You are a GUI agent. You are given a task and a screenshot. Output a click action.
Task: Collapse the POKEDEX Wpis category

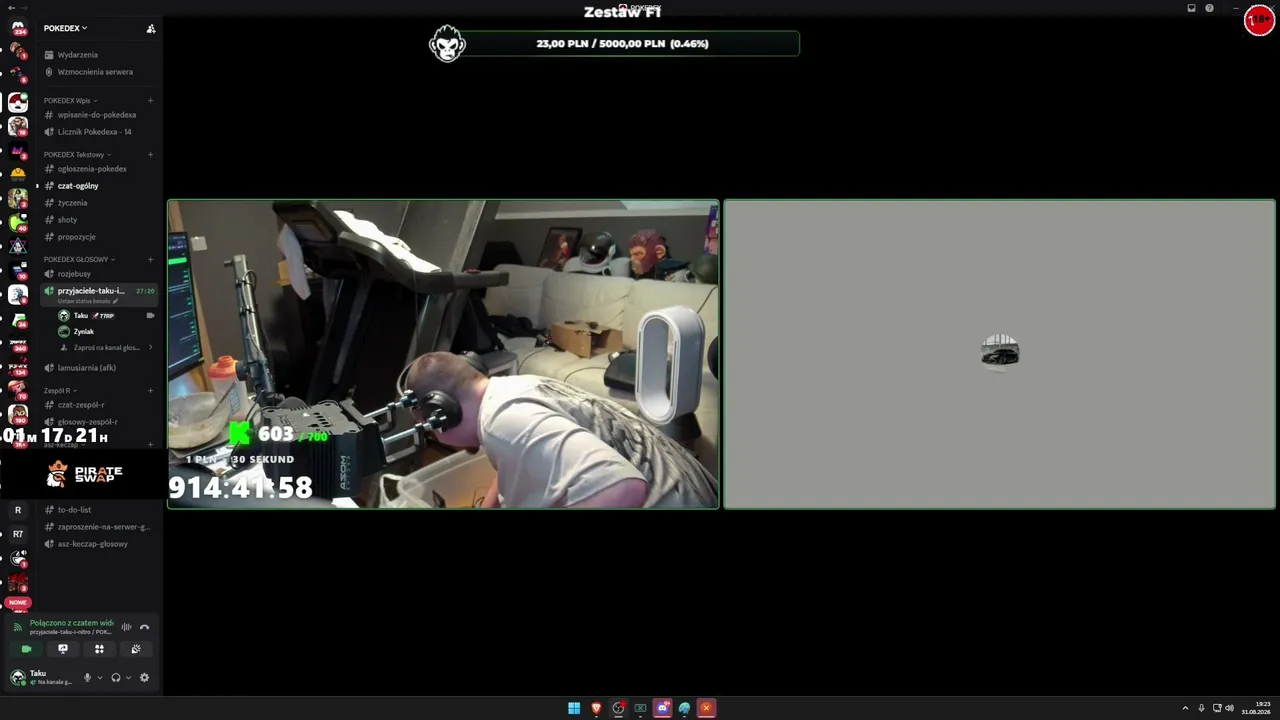(70, 100)
